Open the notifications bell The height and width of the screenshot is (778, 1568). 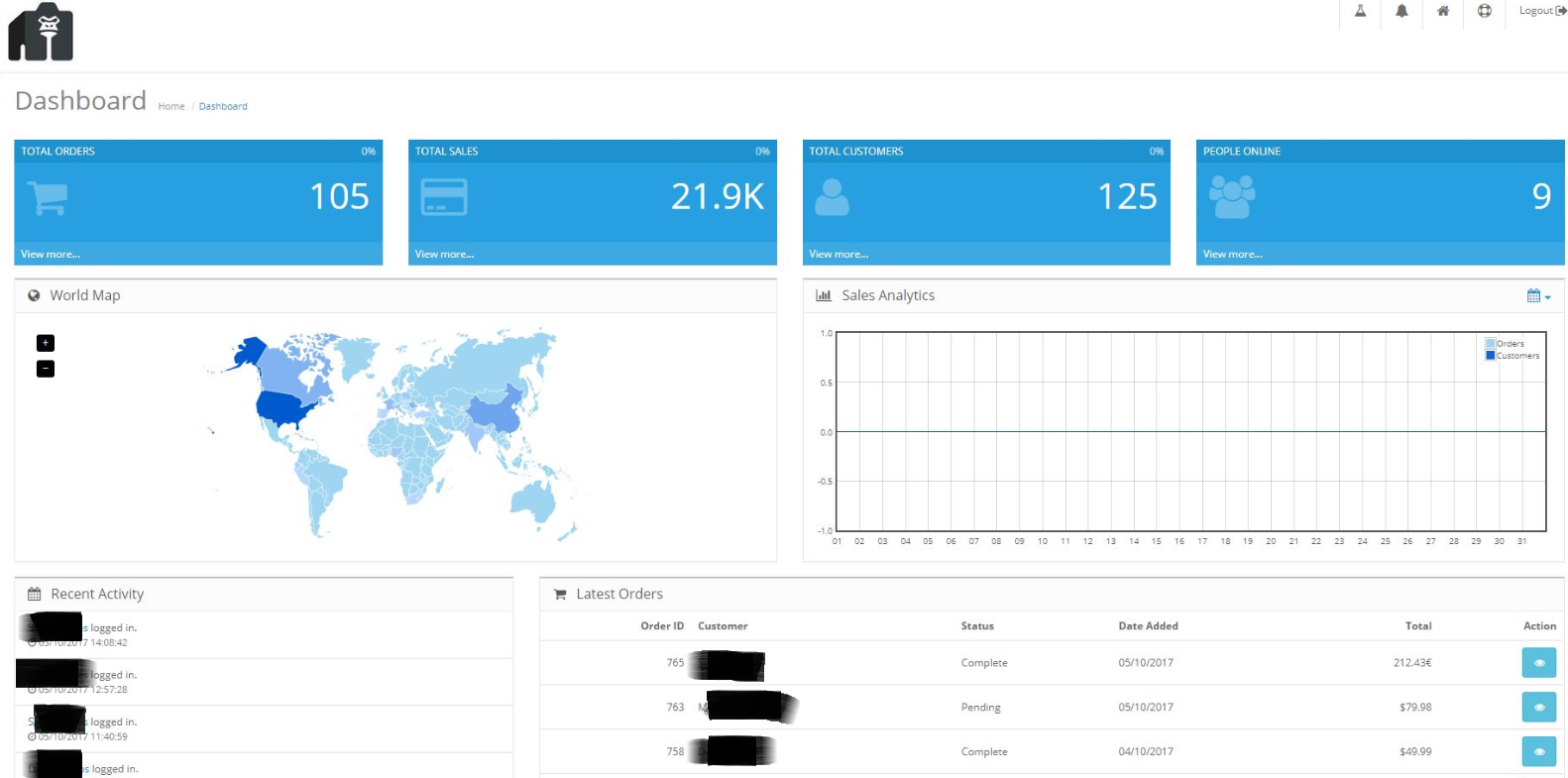(1401, 11)
